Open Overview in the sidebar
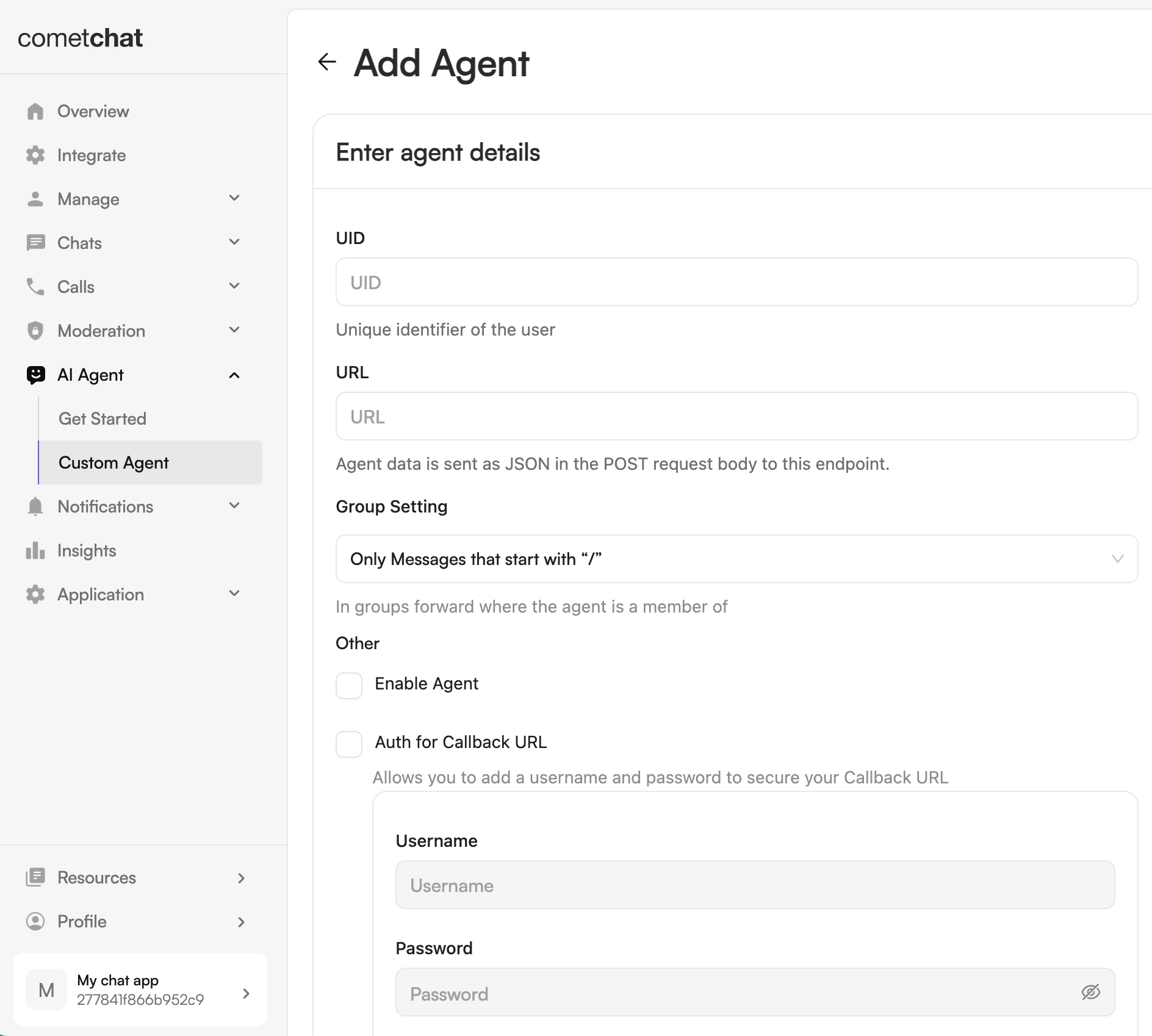The image size is (1152, 1036). (x=93, y=111)
